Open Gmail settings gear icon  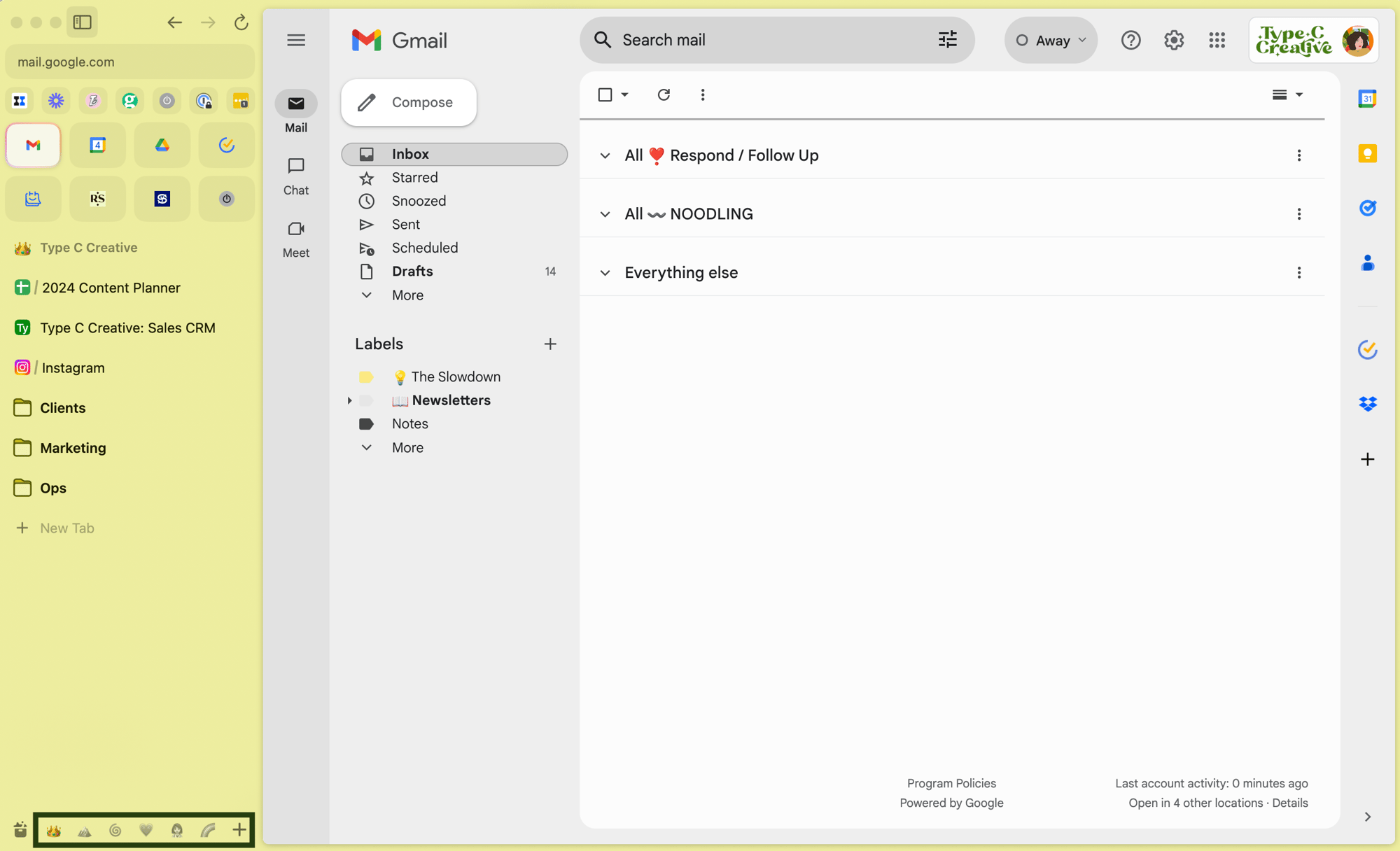(x=1174, y=40)
